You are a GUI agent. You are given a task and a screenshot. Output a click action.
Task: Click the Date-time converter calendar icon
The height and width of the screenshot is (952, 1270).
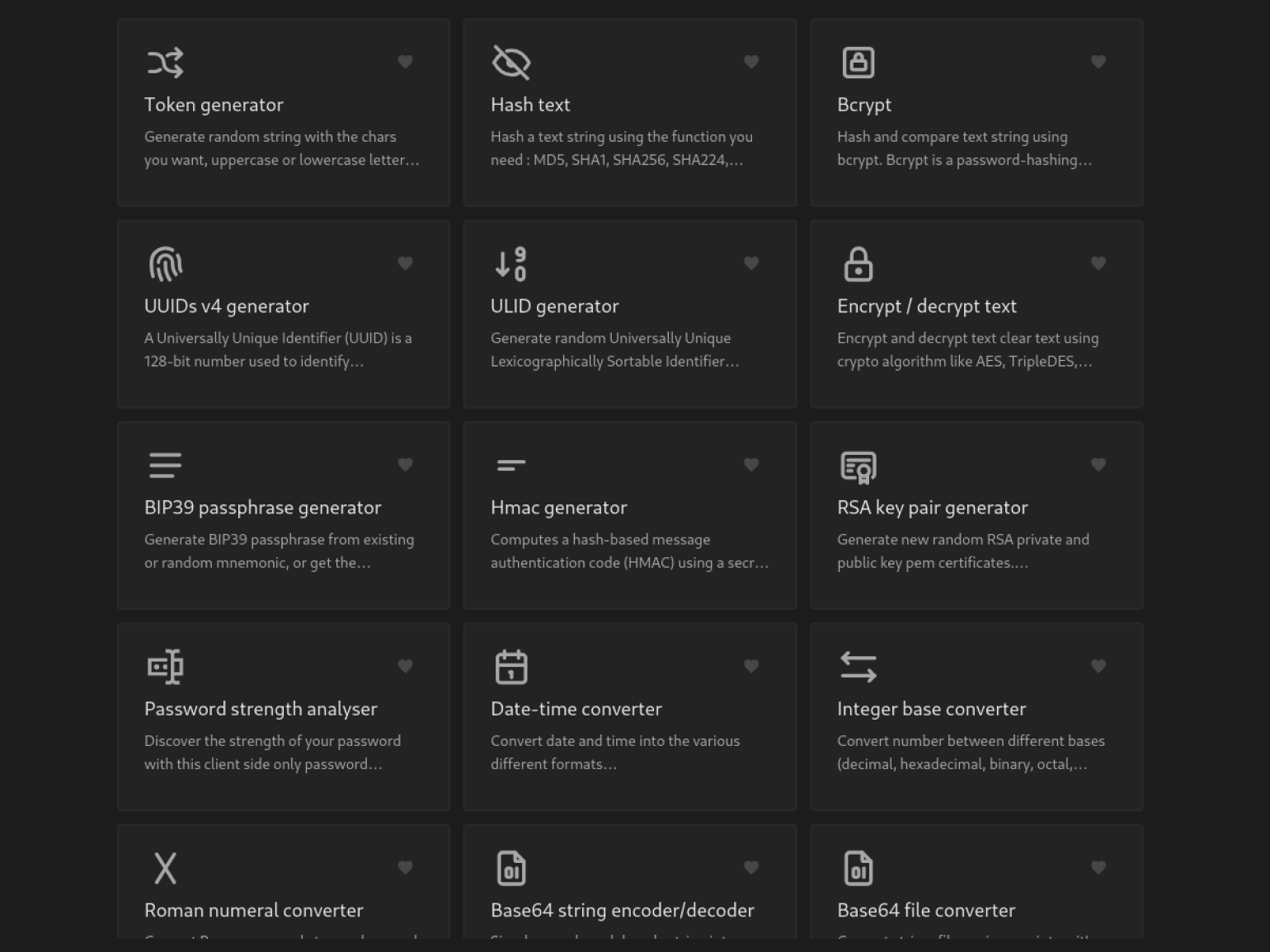pos(511,667)
